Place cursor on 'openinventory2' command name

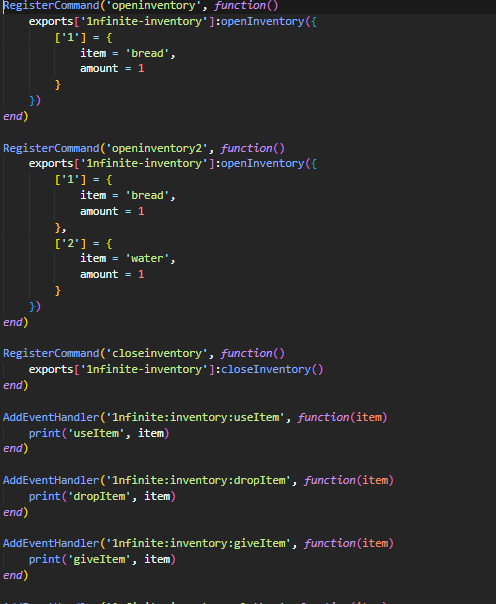[x=157, y=148]
